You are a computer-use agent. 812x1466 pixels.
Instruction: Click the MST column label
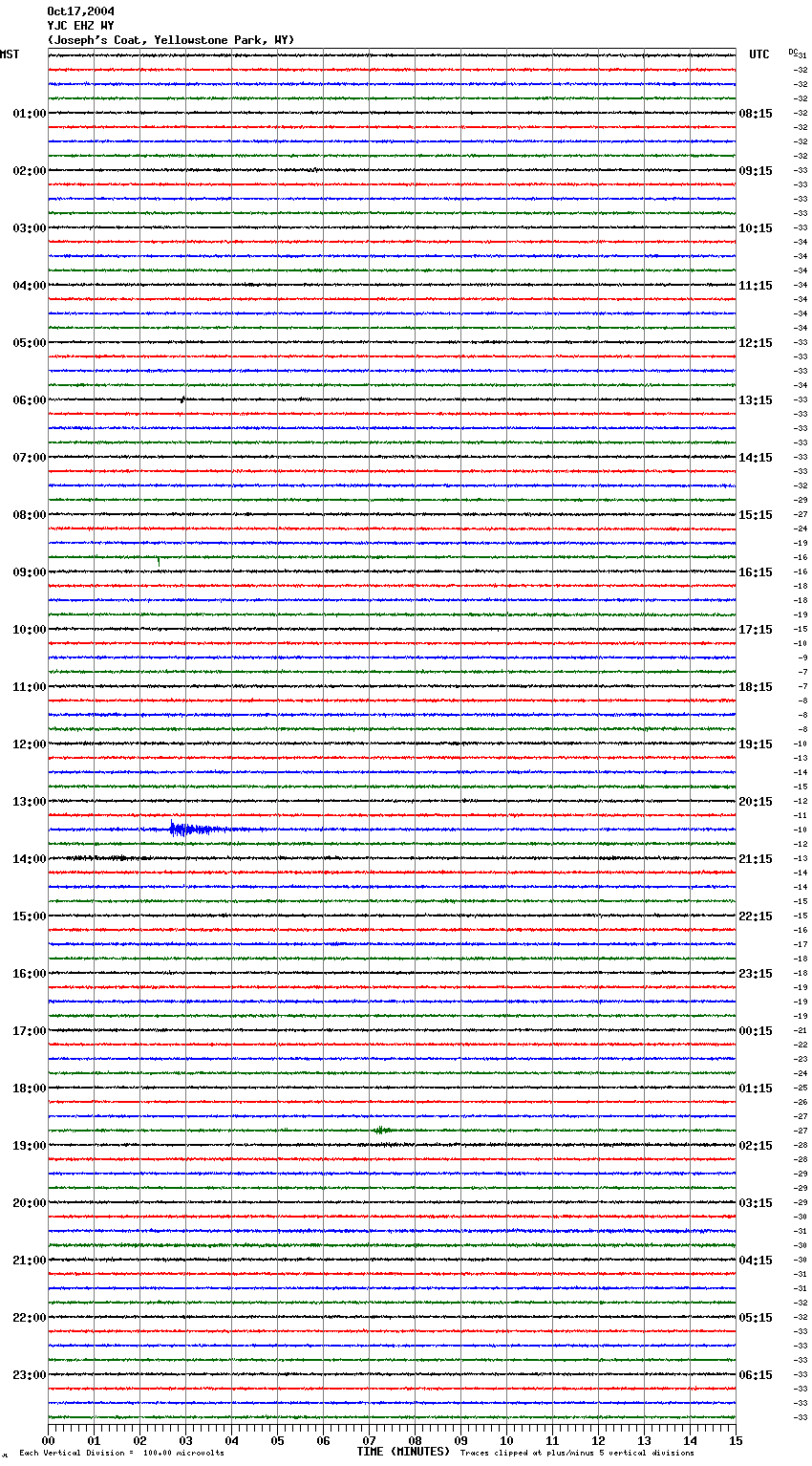pos(10,54)
